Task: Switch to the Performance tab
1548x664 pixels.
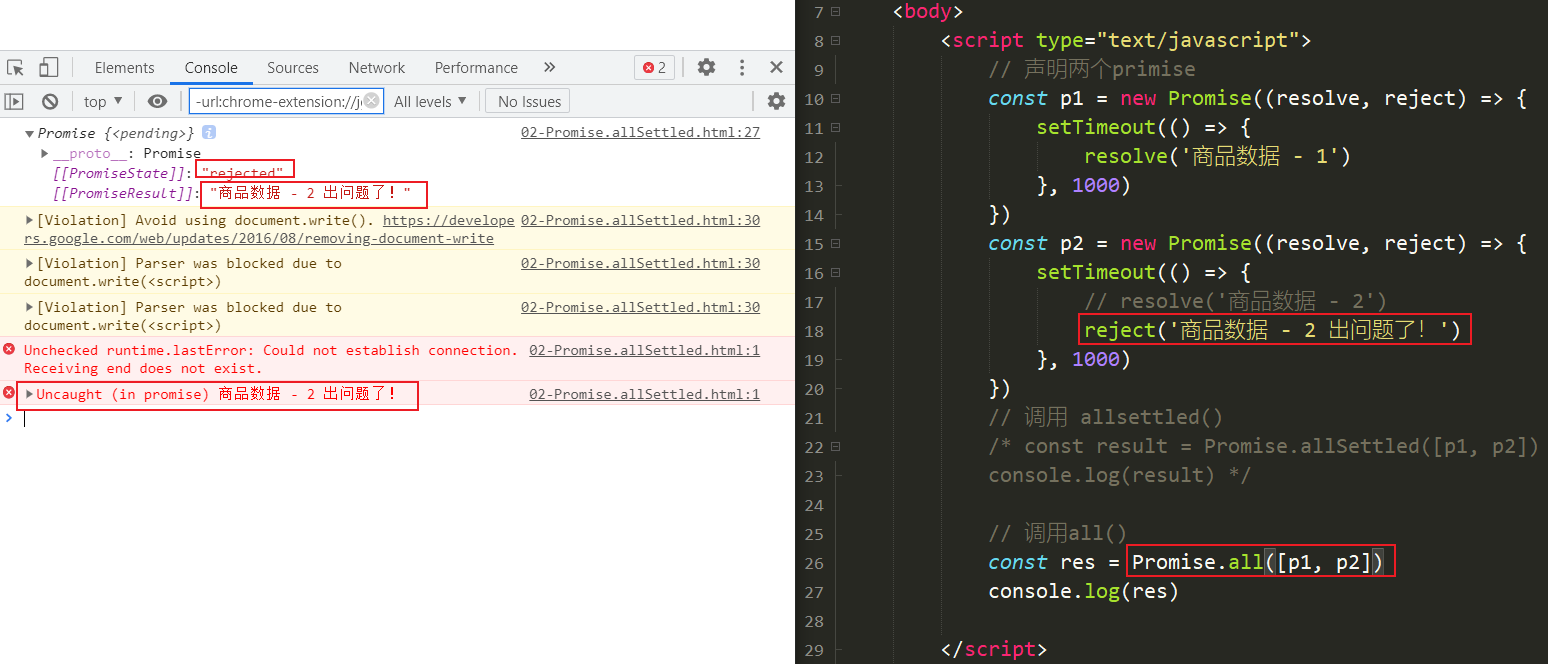Action: [476, 68]
